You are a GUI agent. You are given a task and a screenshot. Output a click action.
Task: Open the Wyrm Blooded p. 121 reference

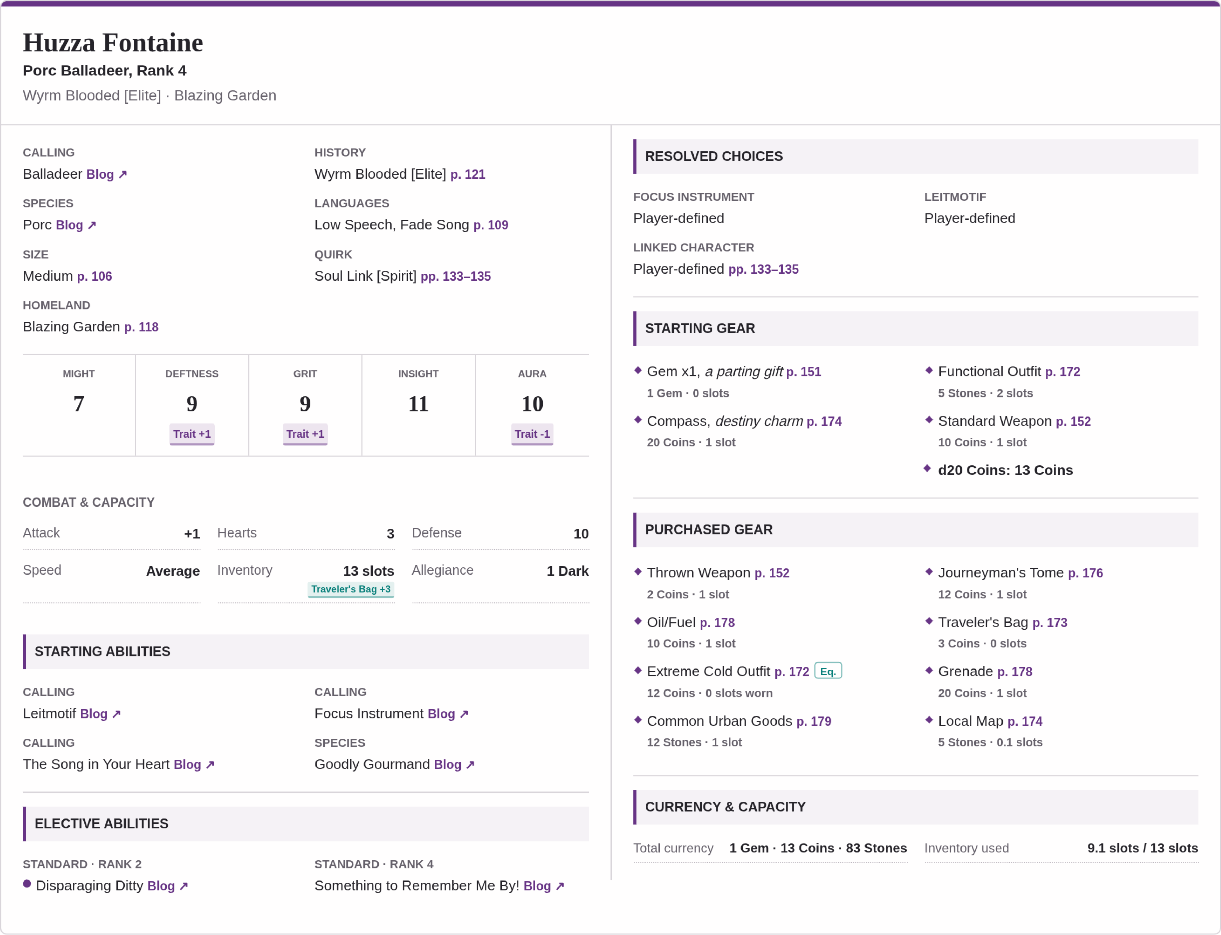(x=468, y=174)
